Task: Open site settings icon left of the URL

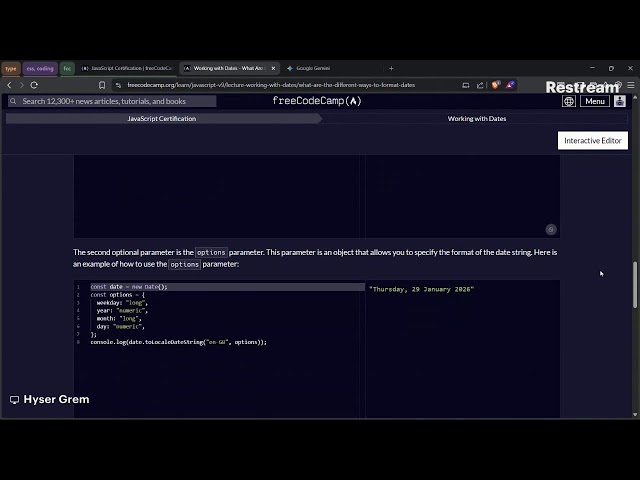Action: tap(118, 85)
